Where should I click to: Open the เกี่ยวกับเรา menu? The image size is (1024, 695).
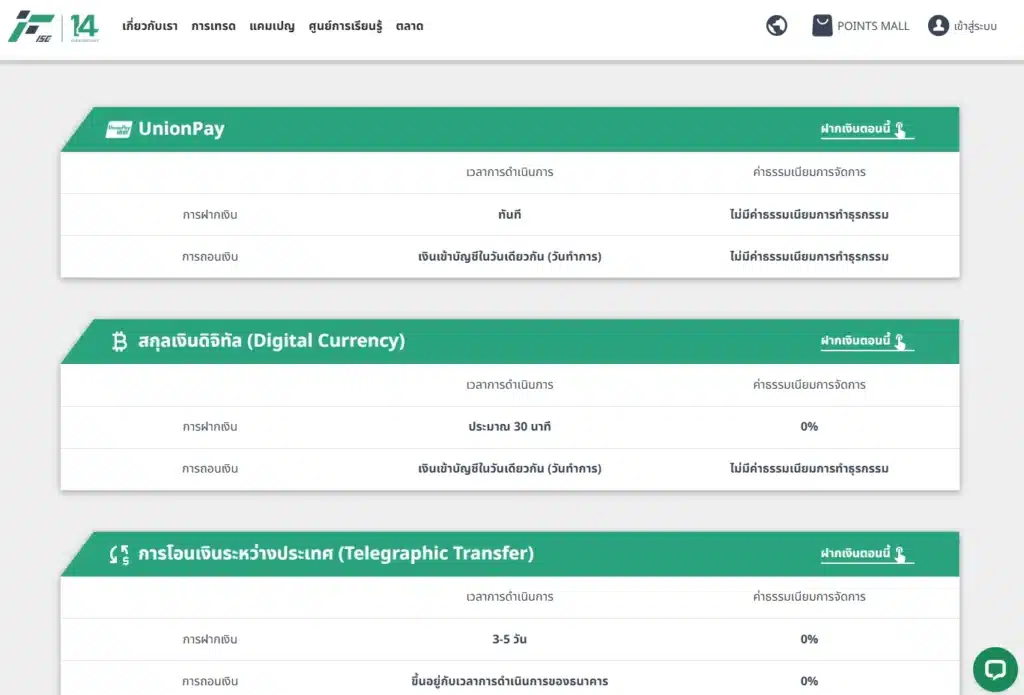click(149, 27)
